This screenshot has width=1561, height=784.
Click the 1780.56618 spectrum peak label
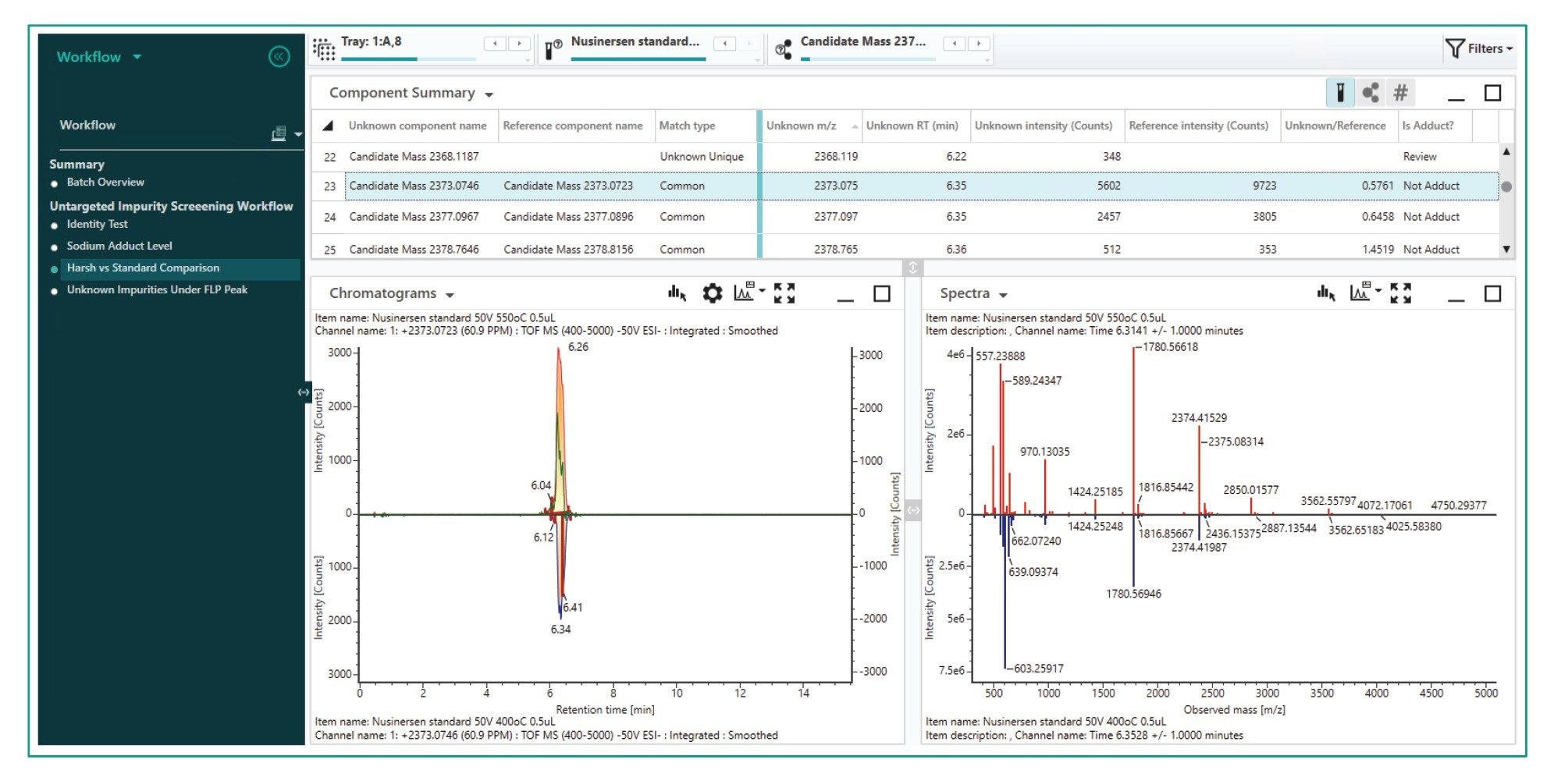1170,347
